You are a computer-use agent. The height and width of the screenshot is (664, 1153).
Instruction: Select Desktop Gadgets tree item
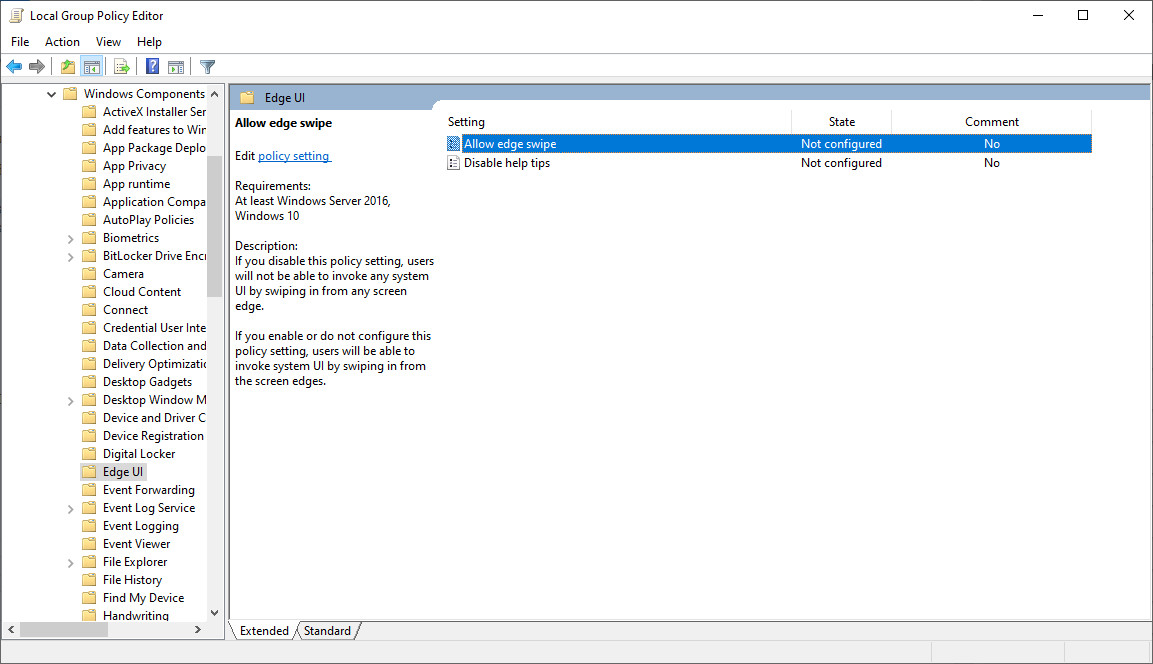(x=147, y=382)
